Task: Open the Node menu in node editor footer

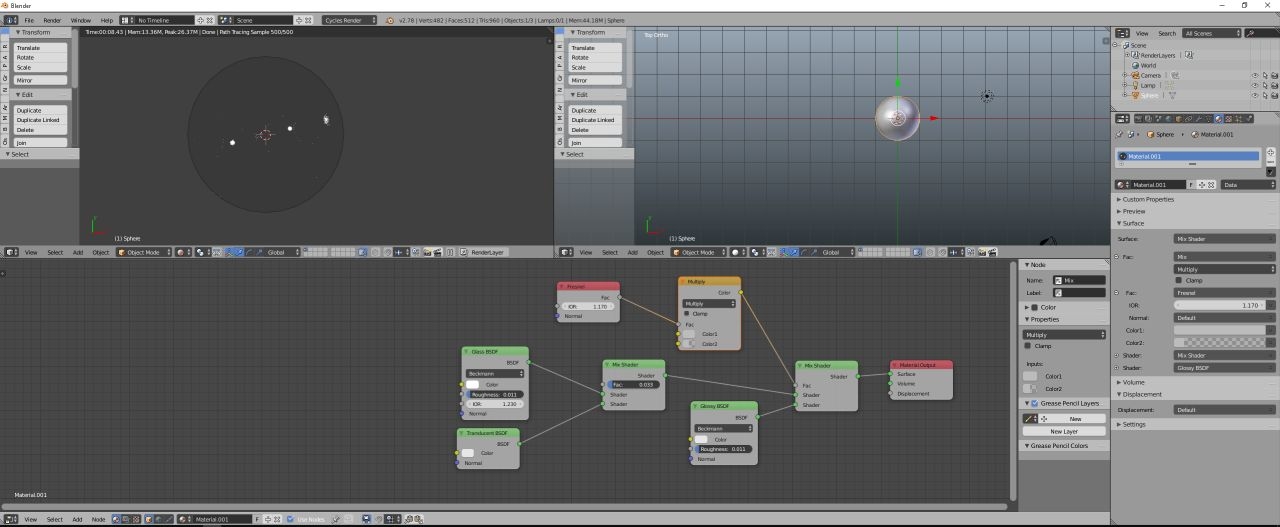Action: [x=98, y=519]
